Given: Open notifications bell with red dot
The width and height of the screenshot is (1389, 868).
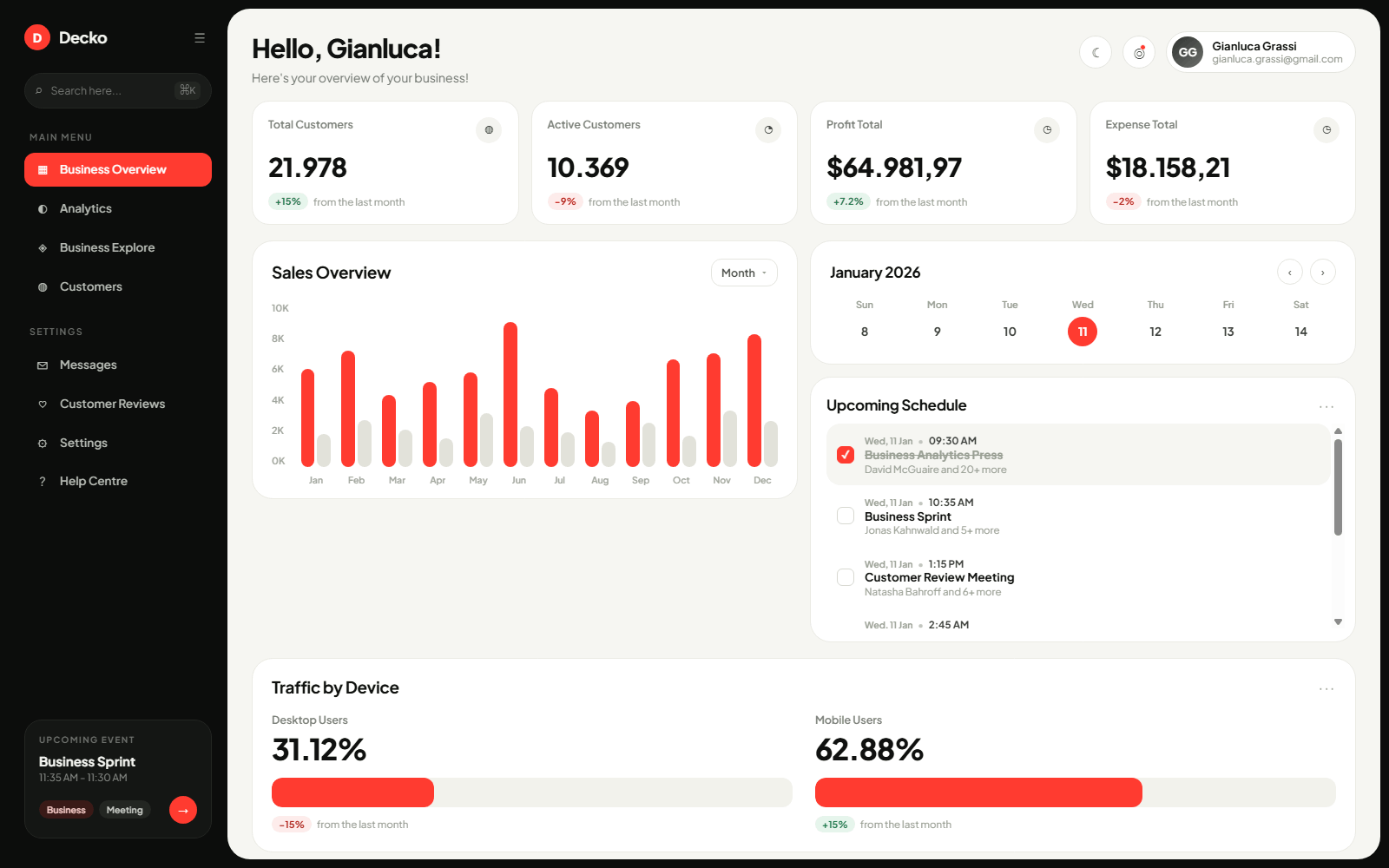Looking at the screenshot, I should pos(1139,52).
